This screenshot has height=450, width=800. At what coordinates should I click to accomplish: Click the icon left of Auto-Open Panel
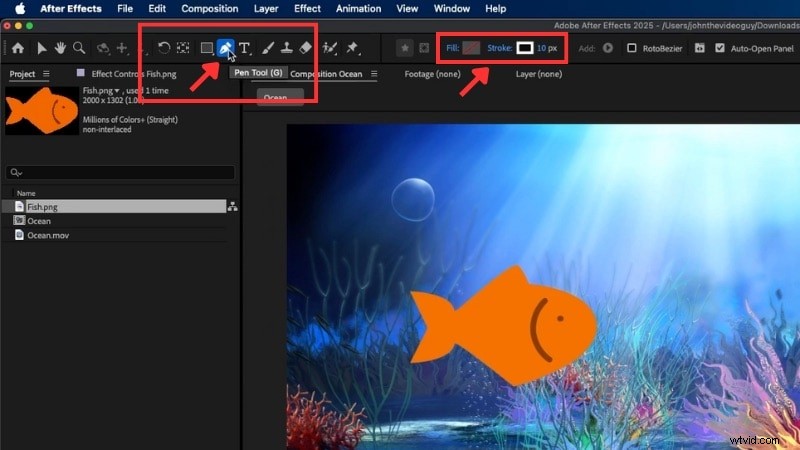(699, 48)
